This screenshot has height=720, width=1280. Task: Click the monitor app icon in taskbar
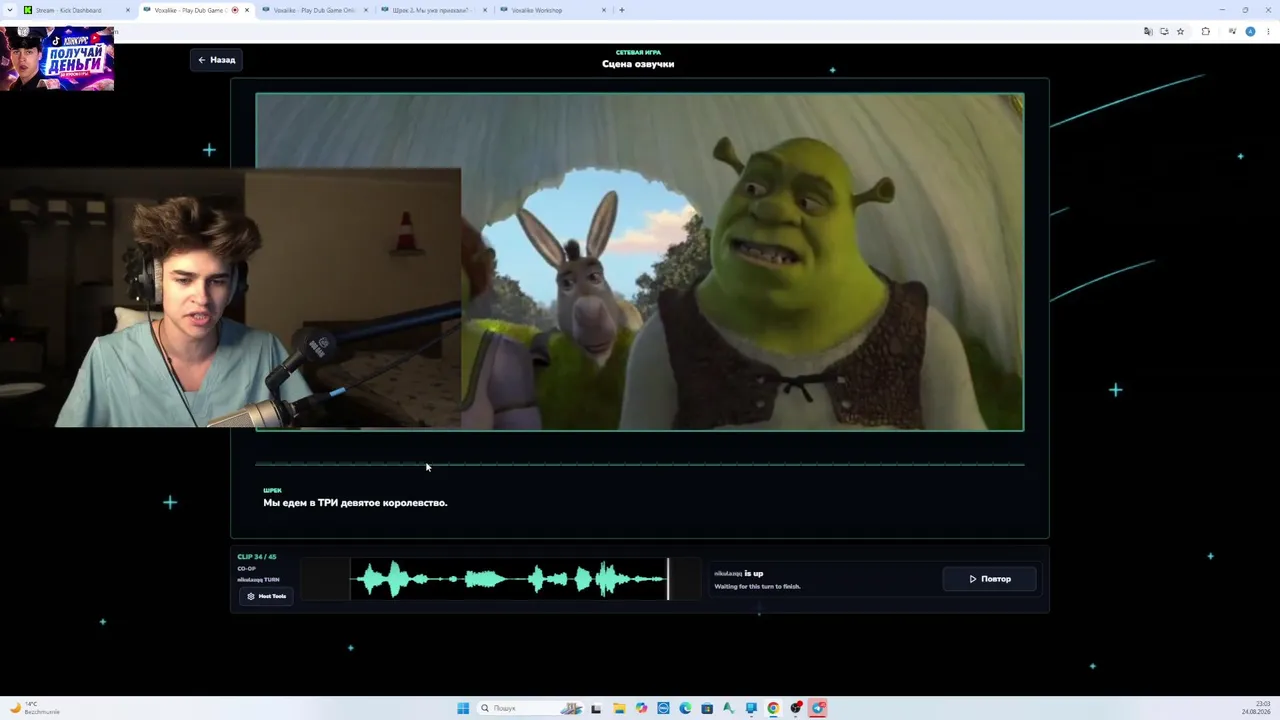click(x=751, y=708)
